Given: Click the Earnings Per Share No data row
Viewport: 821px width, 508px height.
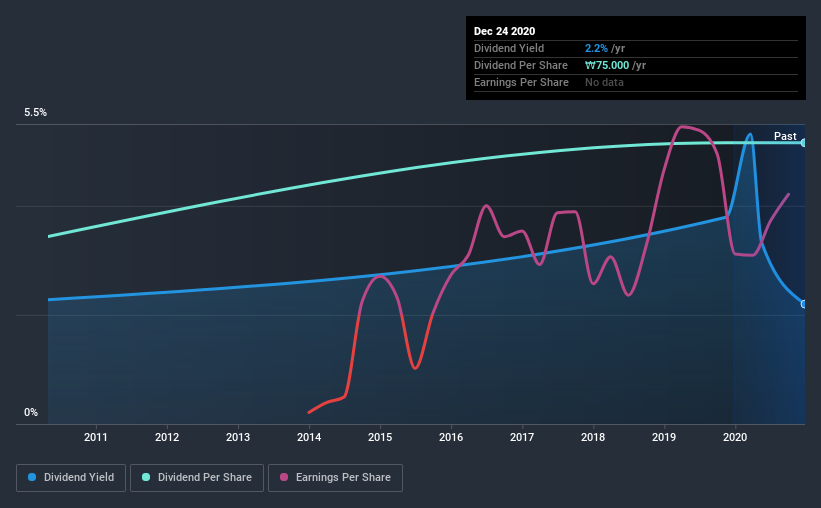Looking at the screenshot, I should [x=636, y=82].
